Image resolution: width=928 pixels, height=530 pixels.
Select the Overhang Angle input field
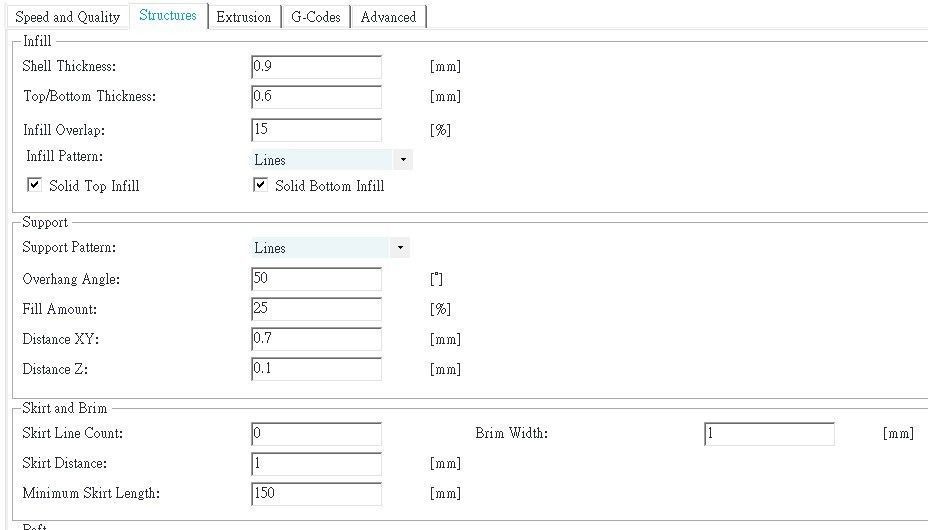pyautogui.click(x=316, y=279)
